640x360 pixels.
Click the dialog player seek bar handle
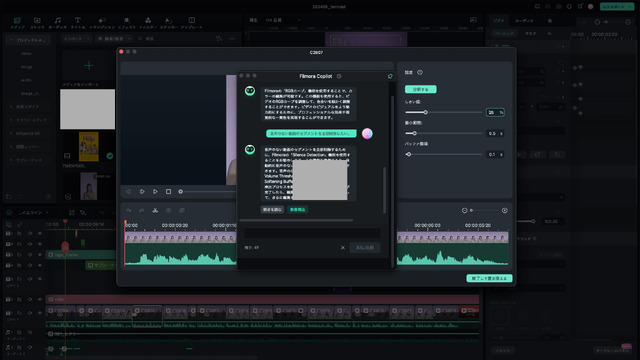coord(180,191)
